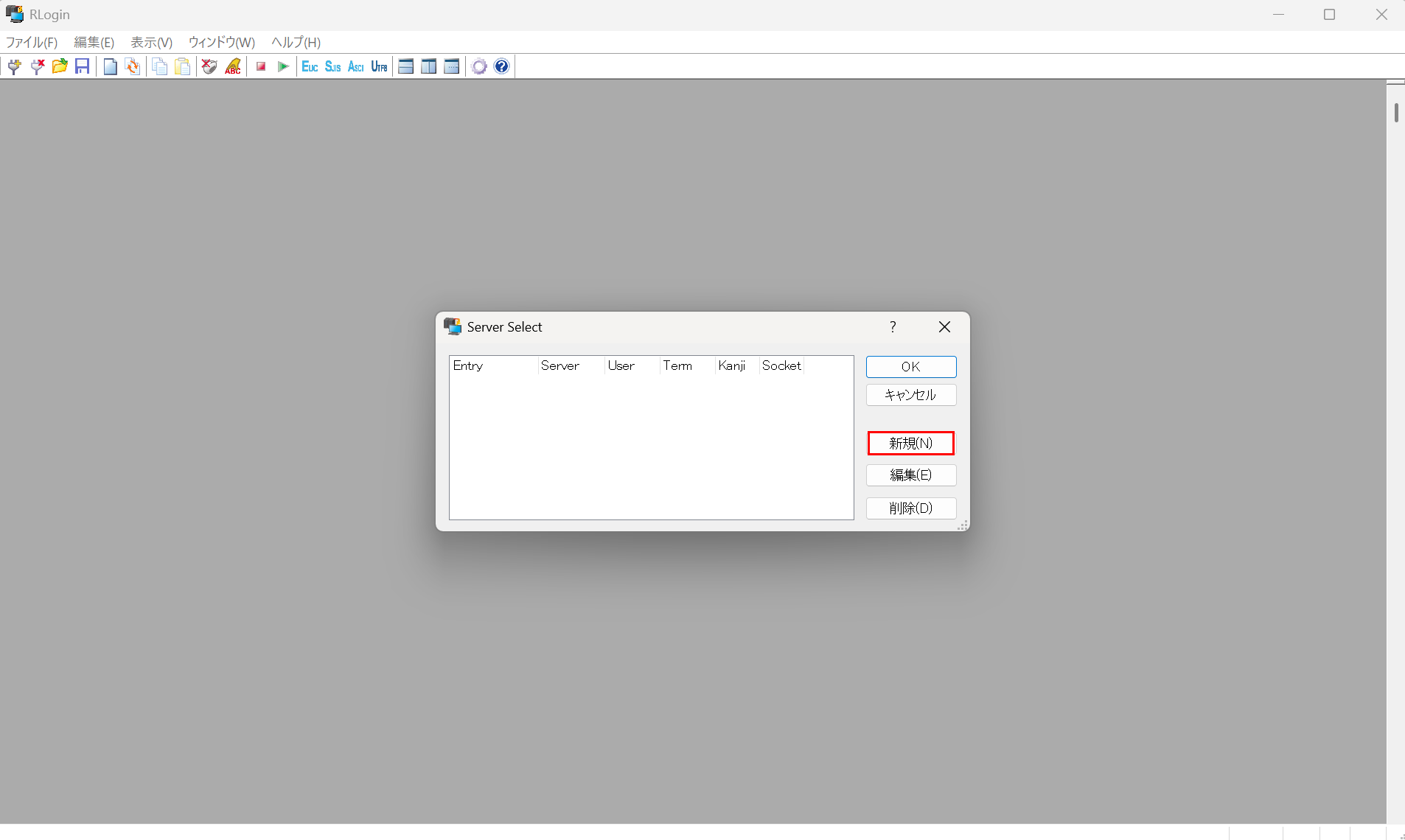Open the ファイル(F) menu
Viewport: 1405px width, 840px height.
(x=30, y=42)
